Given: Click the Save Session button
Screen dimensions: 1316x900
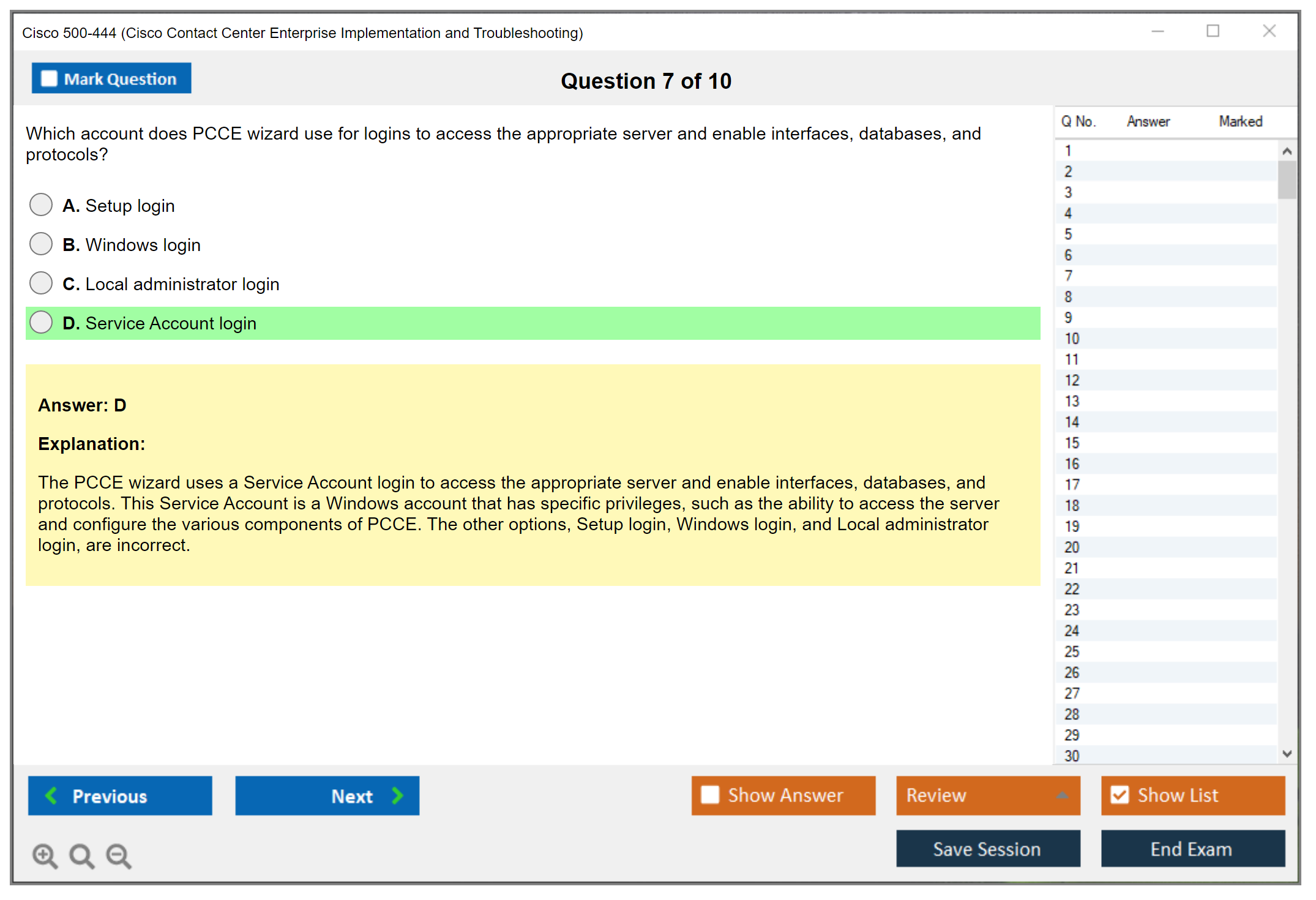Looking at the screenshot, I should pos(987,849).
